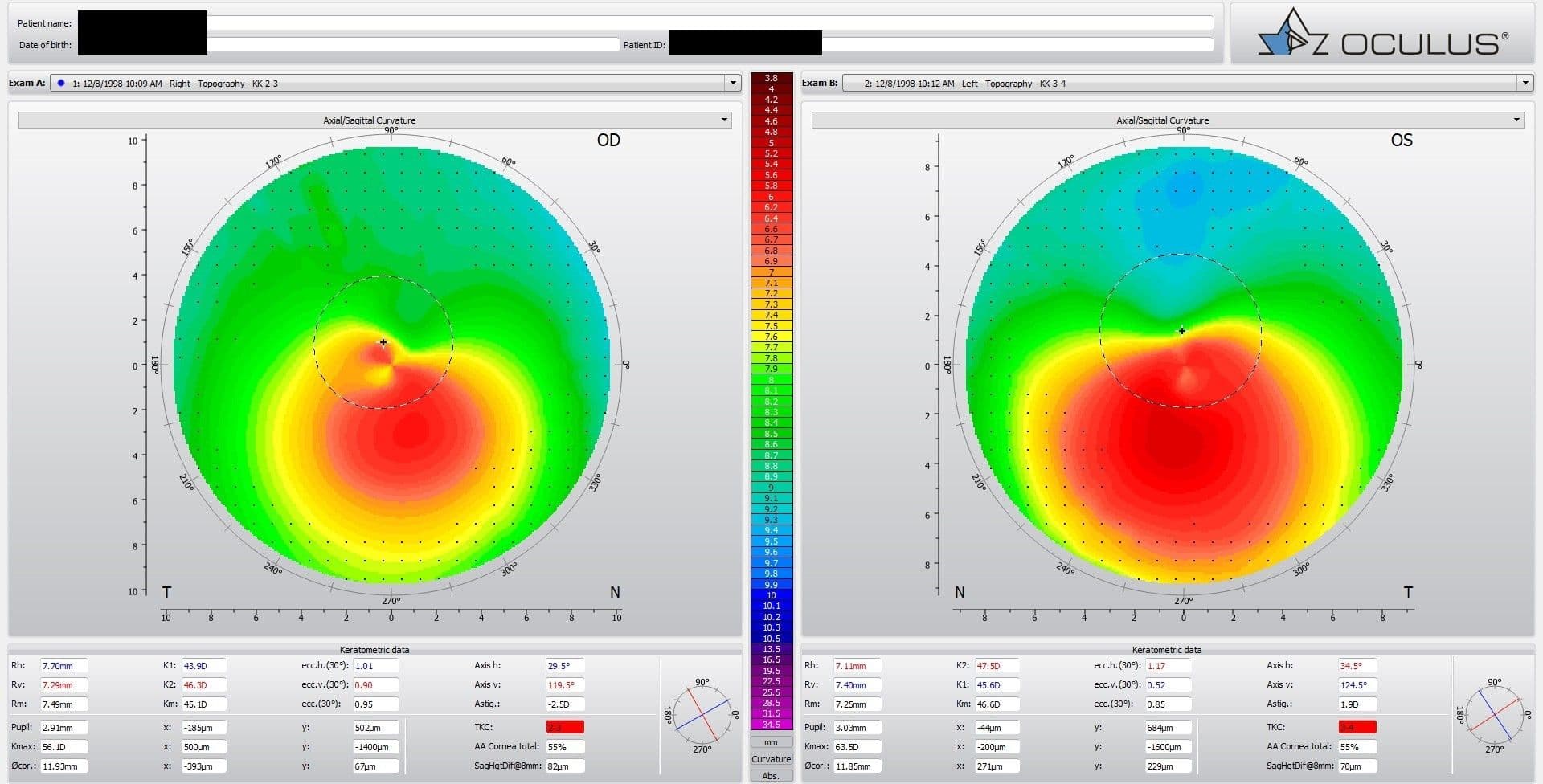The image size is (1543, 784).
Task: Click the OD Km value 45.1D
Action: click(203, 704)
